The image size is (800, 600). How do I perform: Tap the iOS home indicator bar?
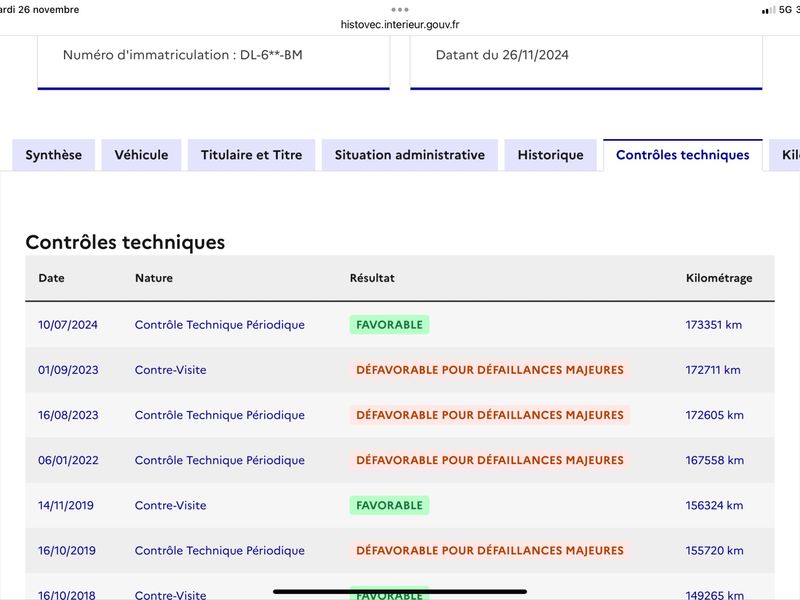click(400, 592)
